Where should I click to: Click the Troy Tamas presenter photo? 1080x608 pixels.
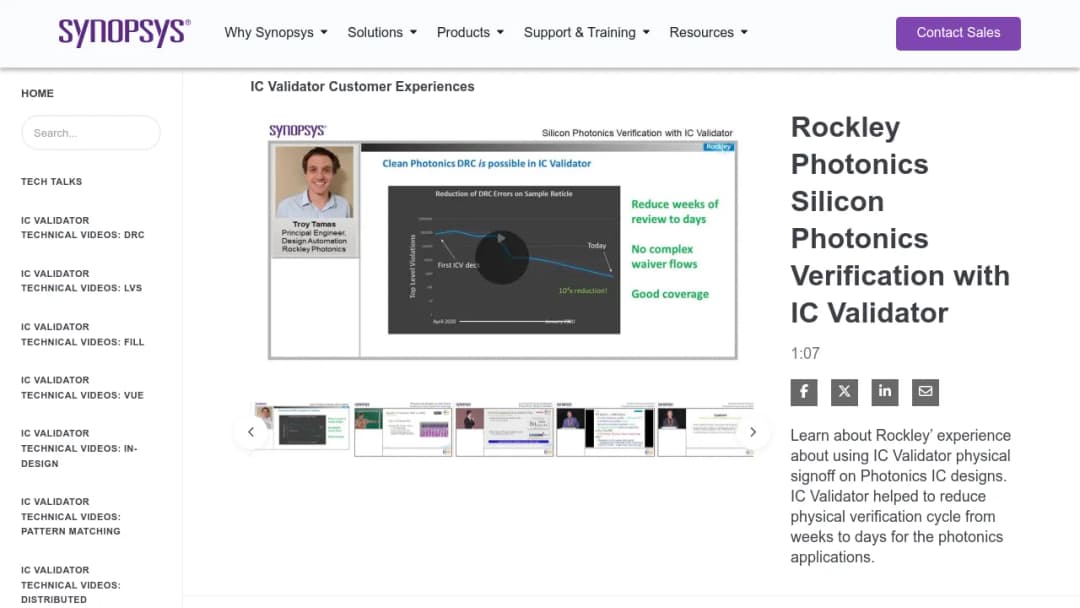click(314, 182)
